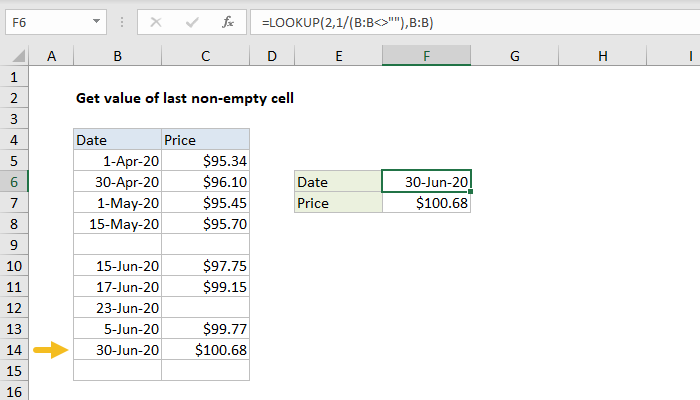
Task: Select result cell F7 showing $100.68
Action: point(426,203)
